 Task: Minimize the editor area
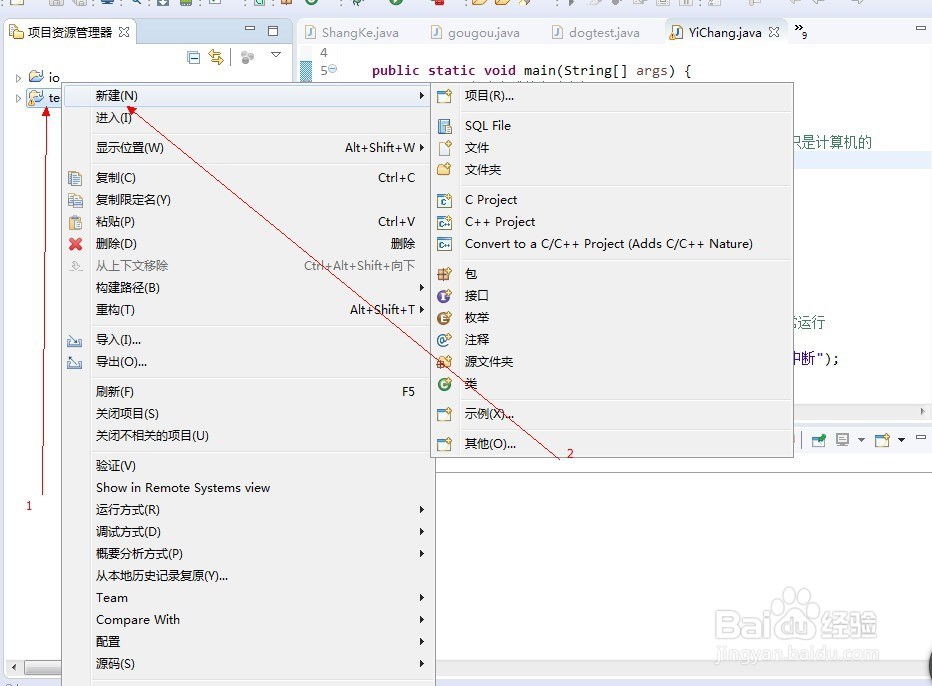pos(921,28)
